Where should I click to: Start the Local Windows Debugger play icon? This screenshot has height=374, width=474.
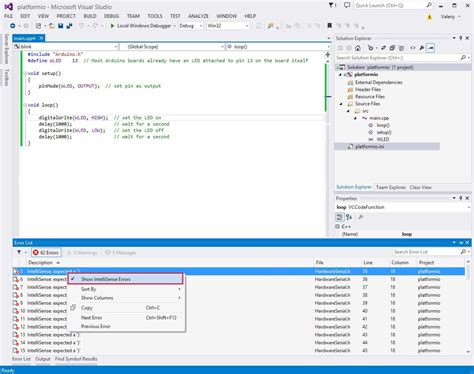tap(112, 26)
